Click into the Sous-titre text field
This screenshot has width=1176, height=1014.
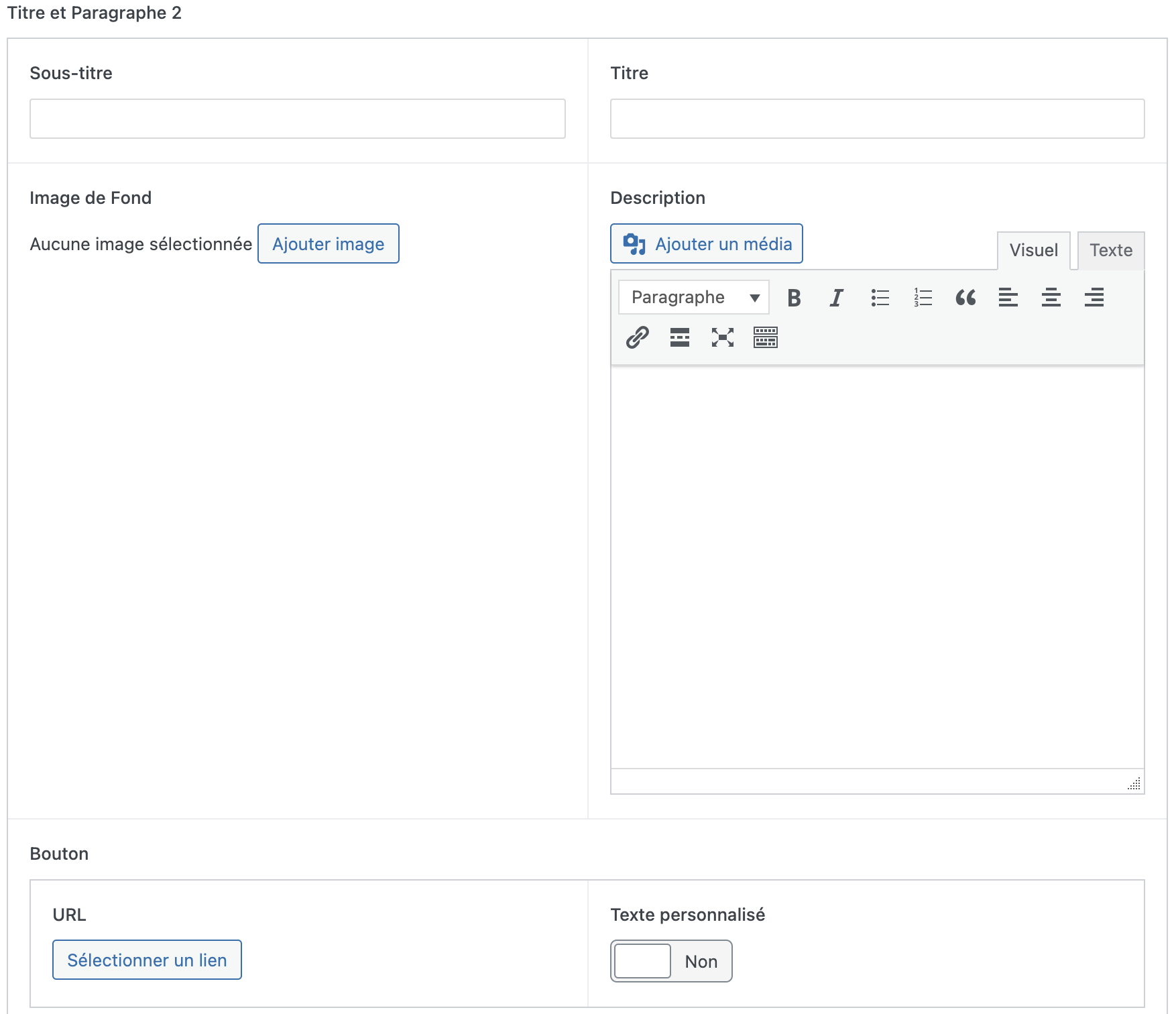point(297,119)
